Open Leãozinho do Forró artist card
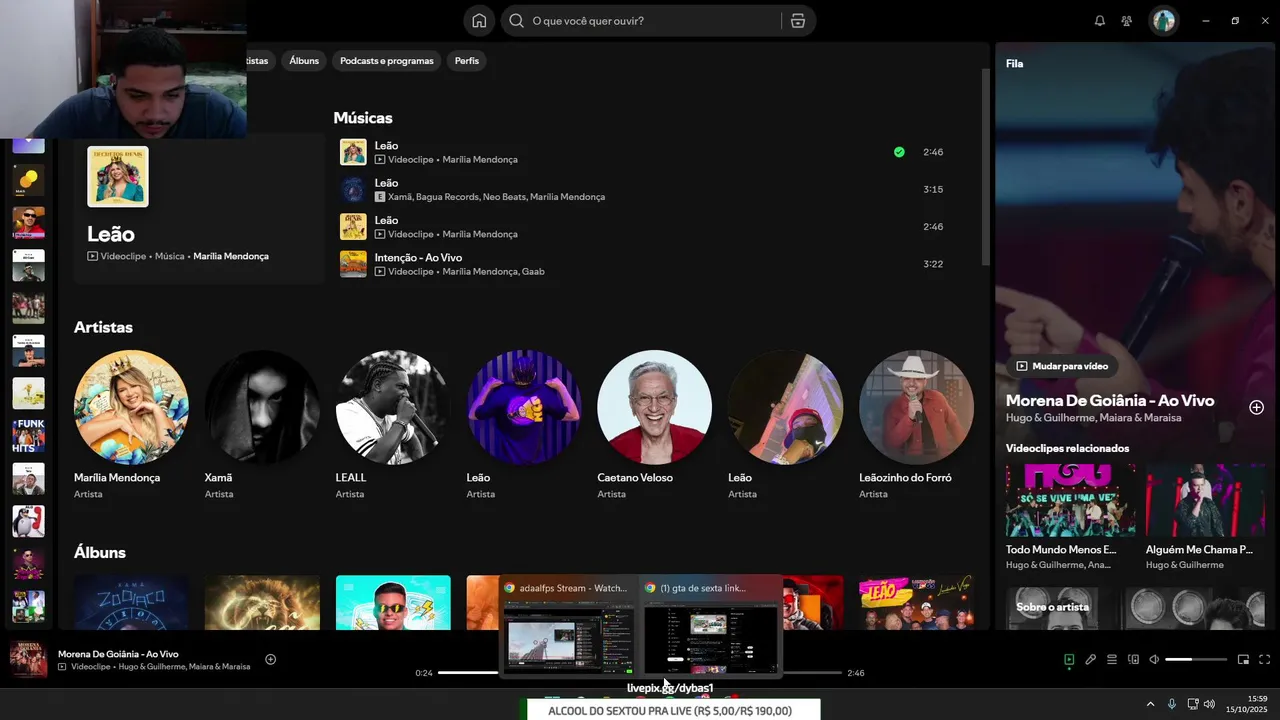 pyautogui.click(x=917, y=425)
